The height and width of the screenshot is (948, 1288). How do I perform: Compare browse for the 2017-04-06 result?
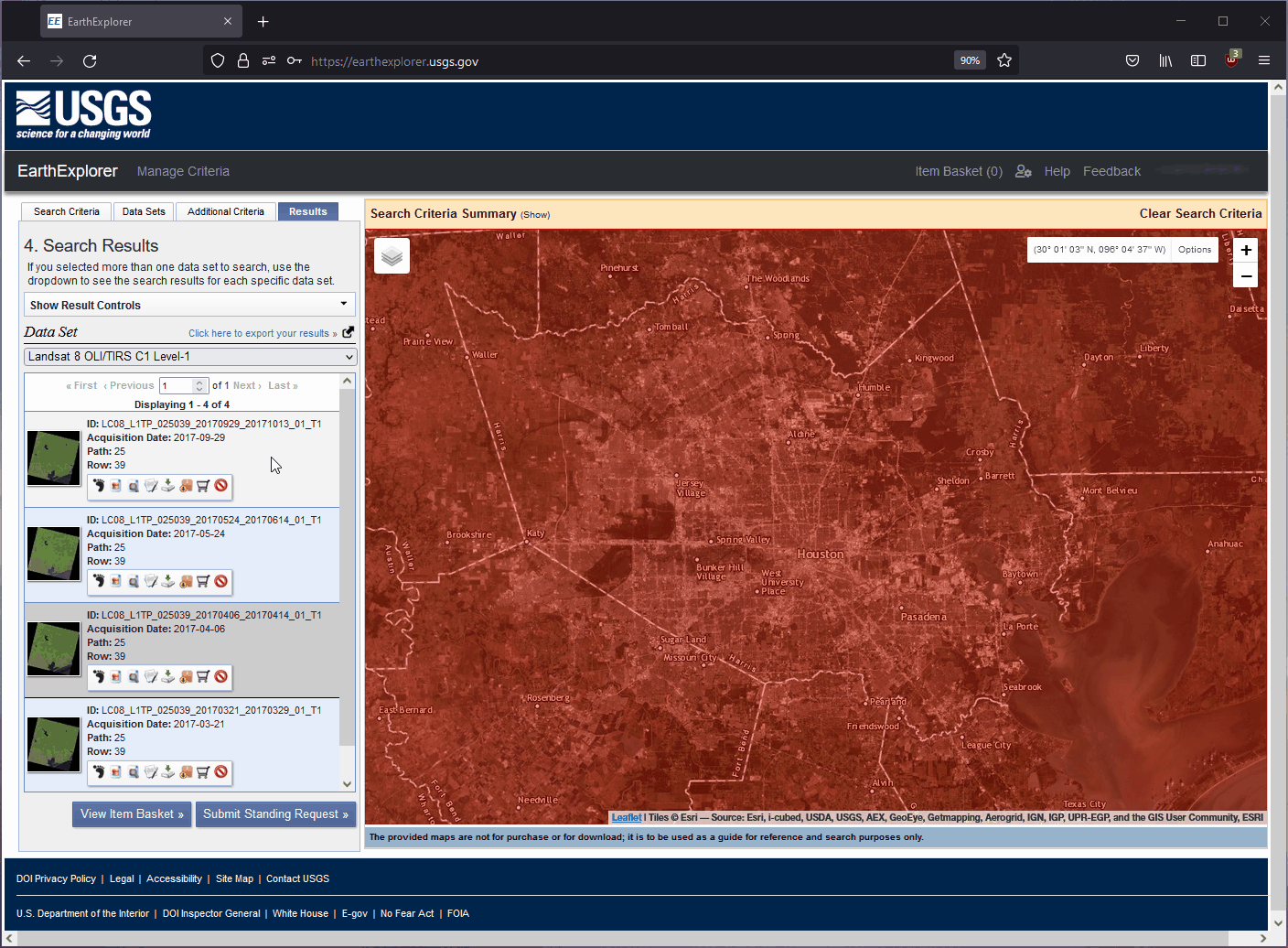pyautogui.click(x=133, y=676)
